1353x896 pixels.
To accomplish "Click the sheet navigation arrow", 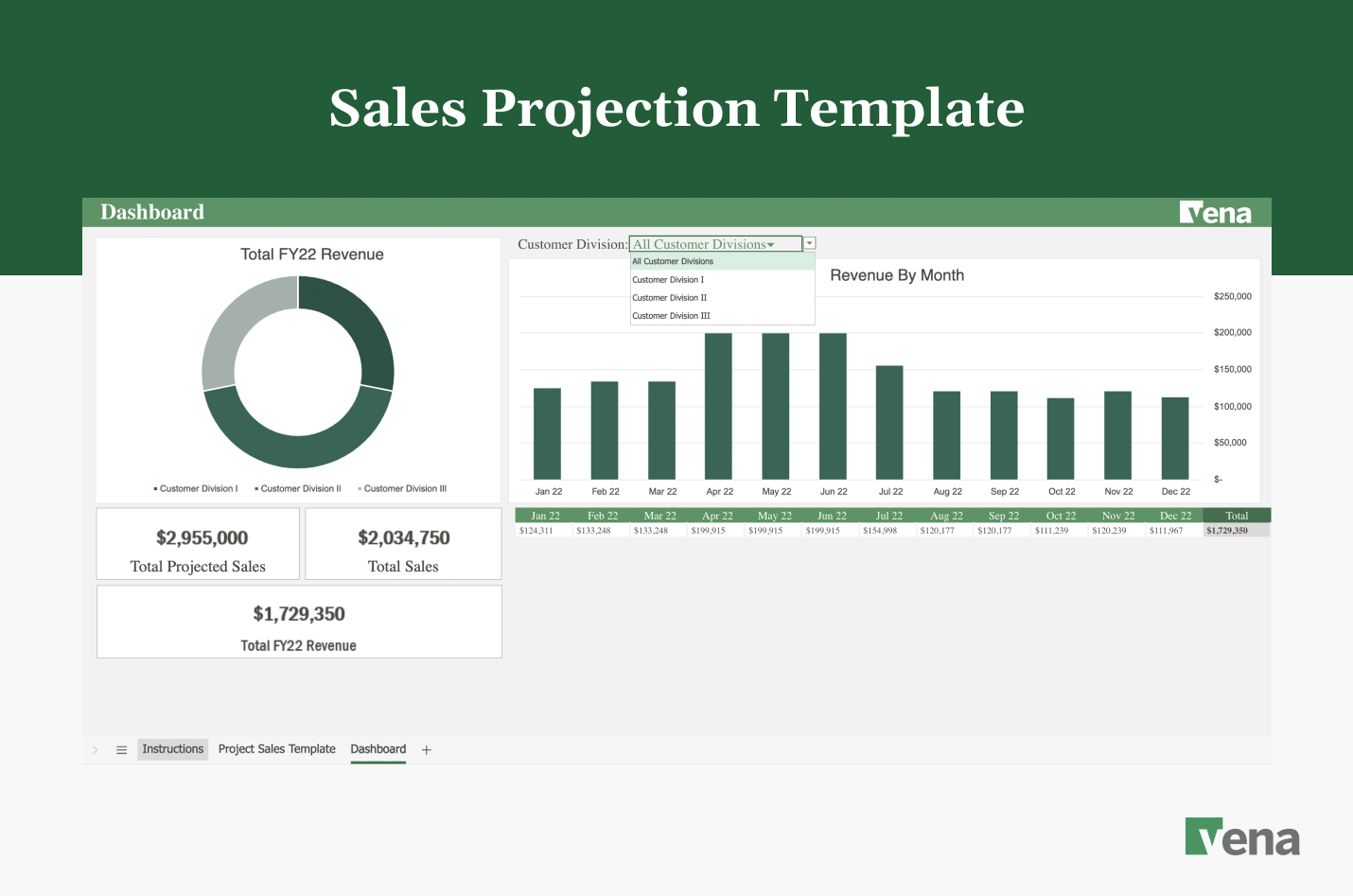I will (95, 749).
